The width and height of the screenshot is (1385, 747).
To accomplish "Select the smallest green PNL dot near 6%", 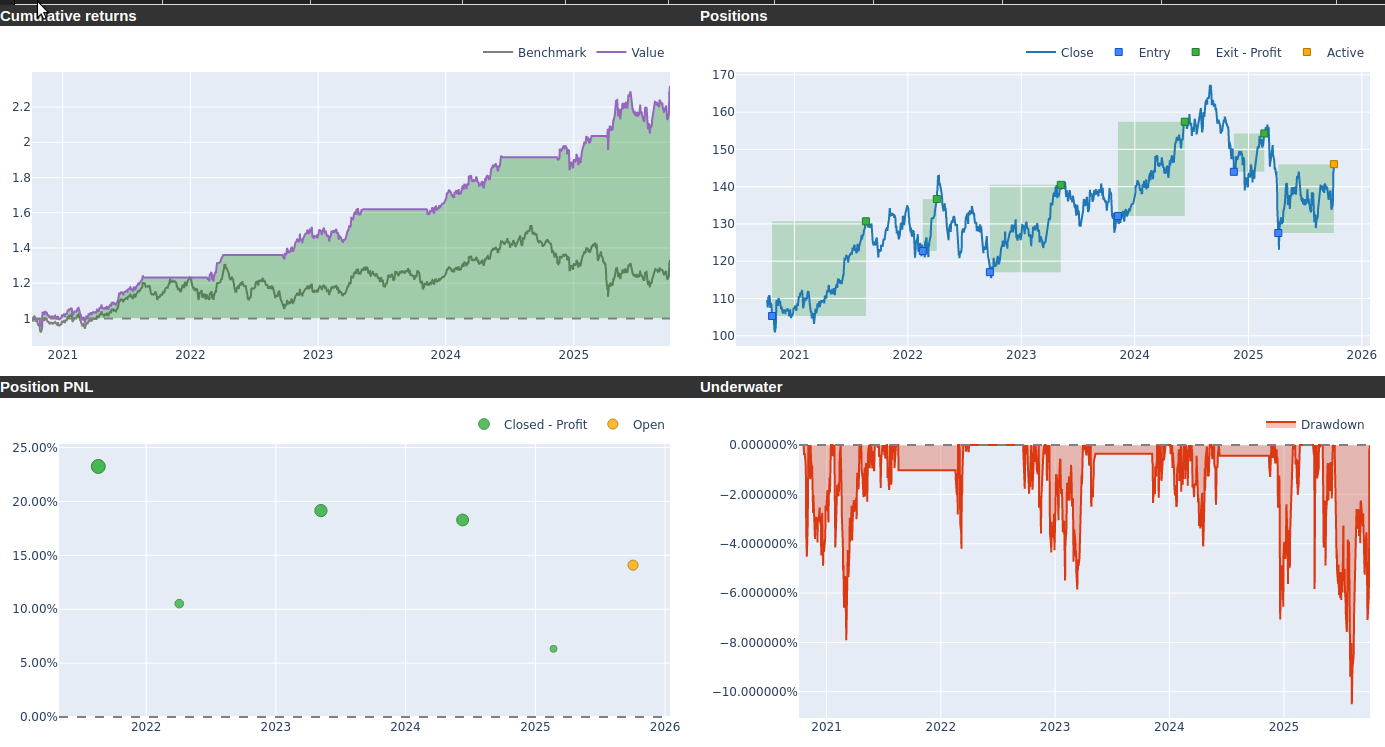I will [553, 649].
